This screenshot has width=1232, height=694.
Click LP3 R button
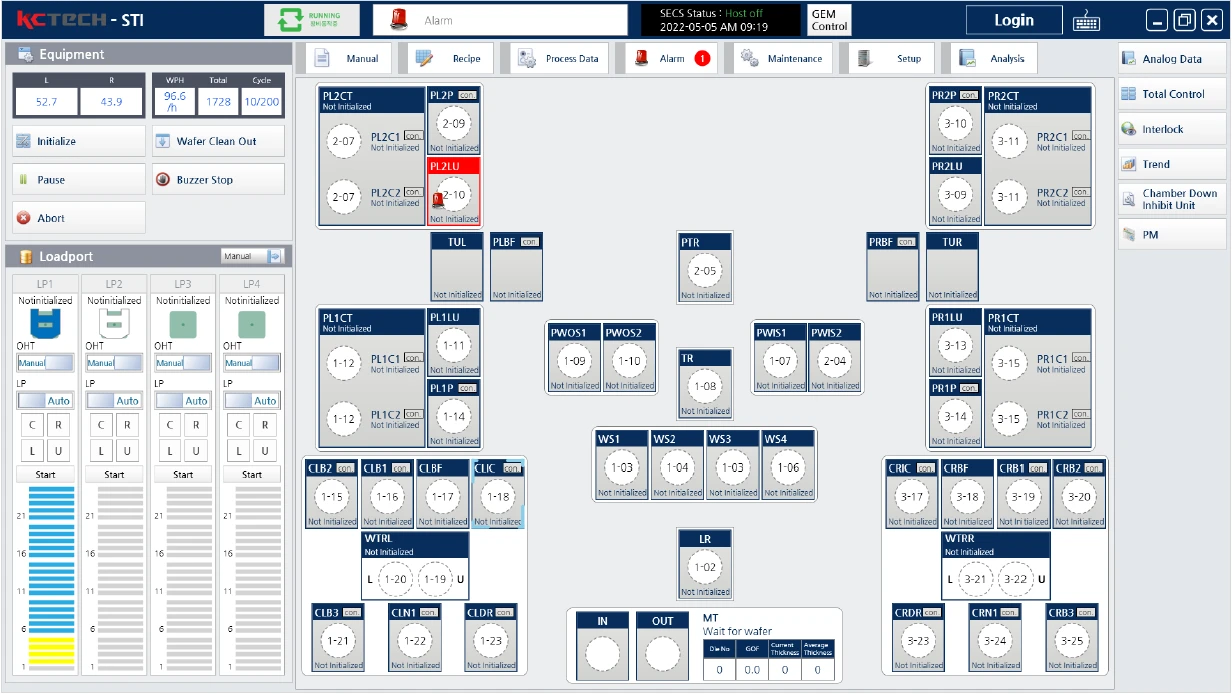197,425
